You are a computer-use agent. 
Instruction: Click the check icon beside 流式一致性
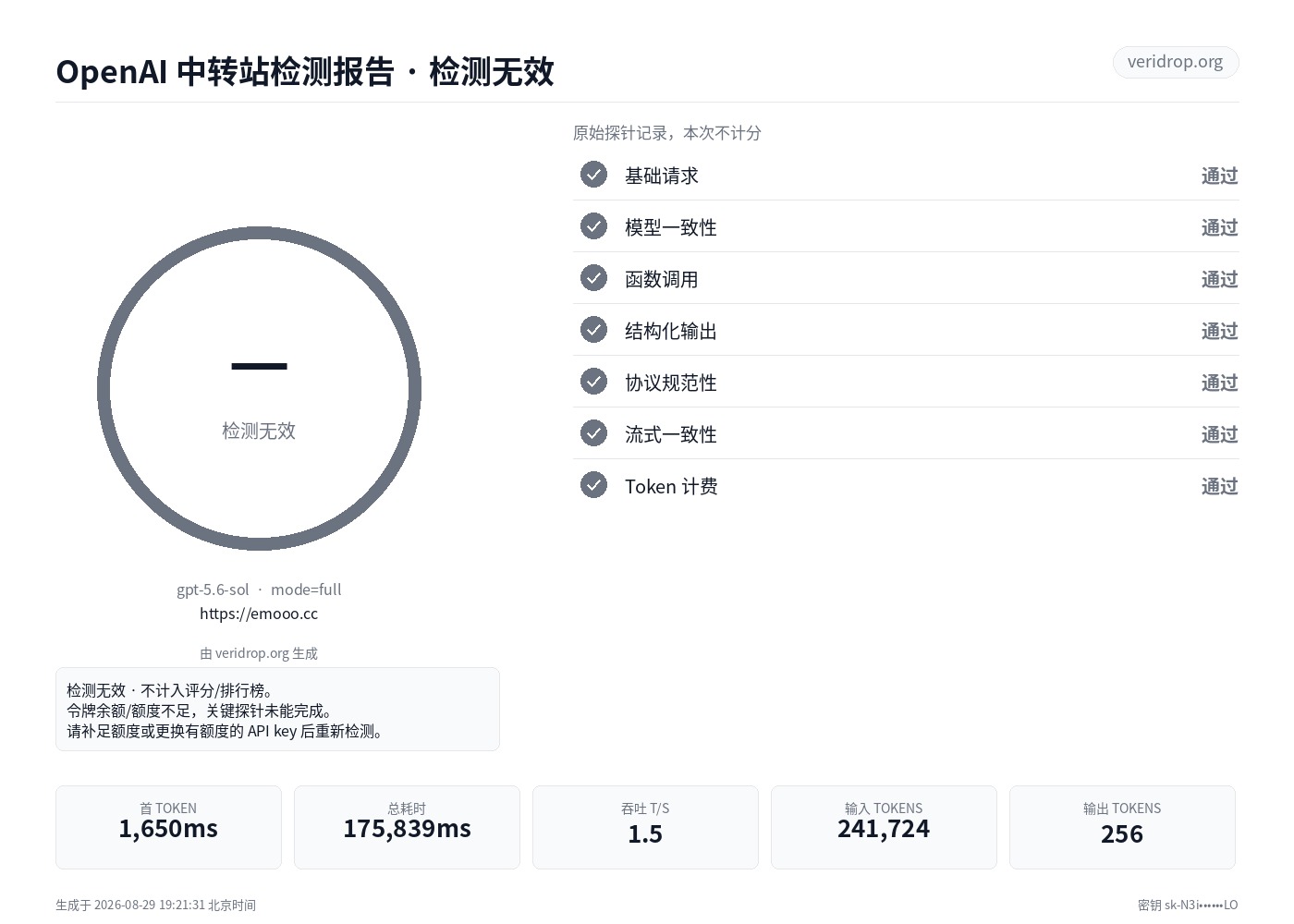point(593,433)
